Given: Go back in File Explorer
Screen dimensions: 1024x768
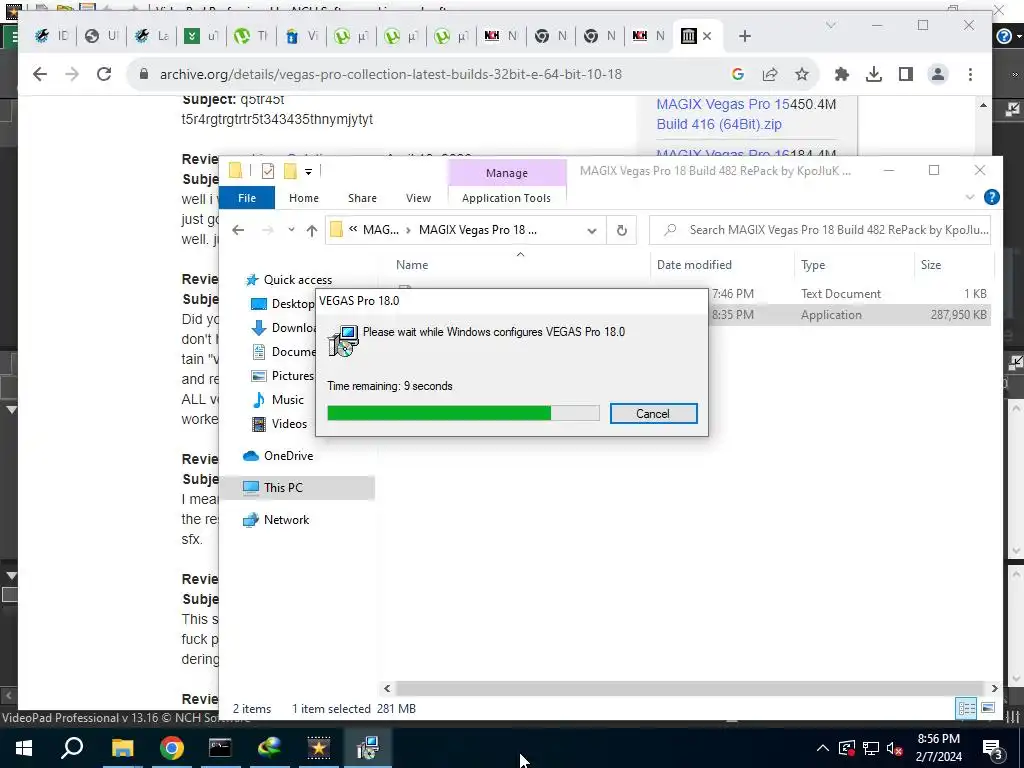Looking at the screenshot, I should point(238,230).
